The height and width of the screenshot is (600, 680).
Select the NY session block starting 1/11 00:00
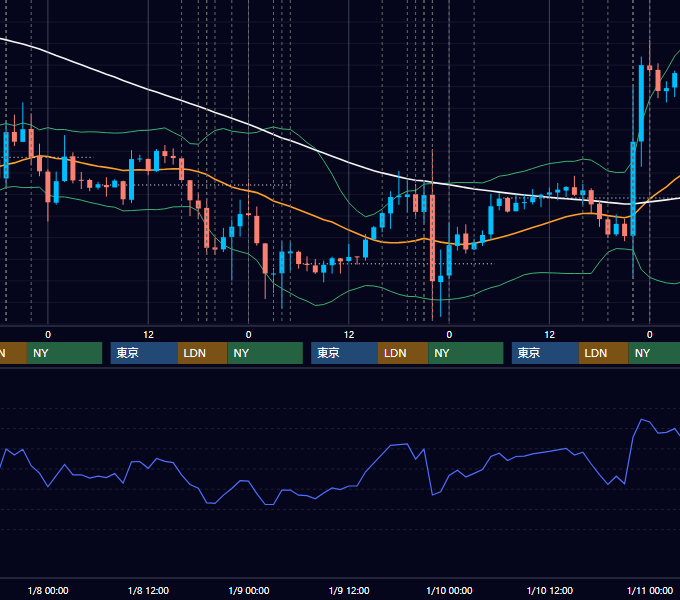654,353
